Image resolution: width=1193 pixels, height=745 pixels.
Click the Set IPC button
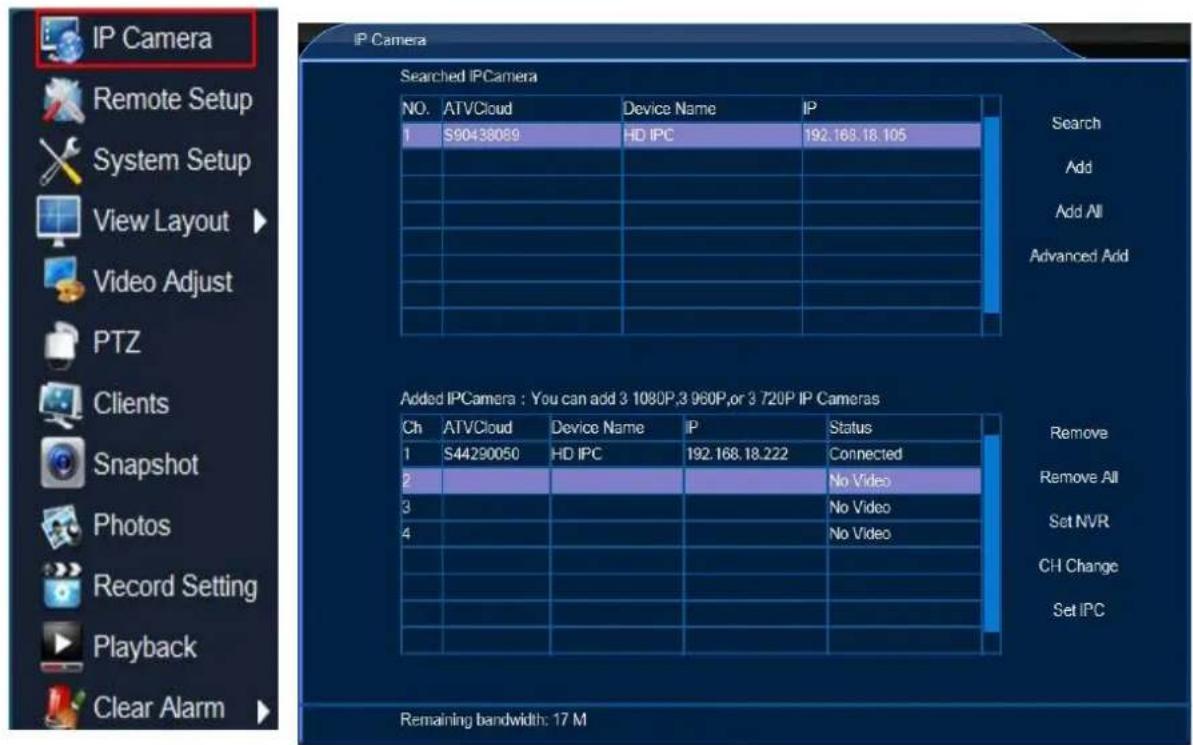pos(1078,610)
